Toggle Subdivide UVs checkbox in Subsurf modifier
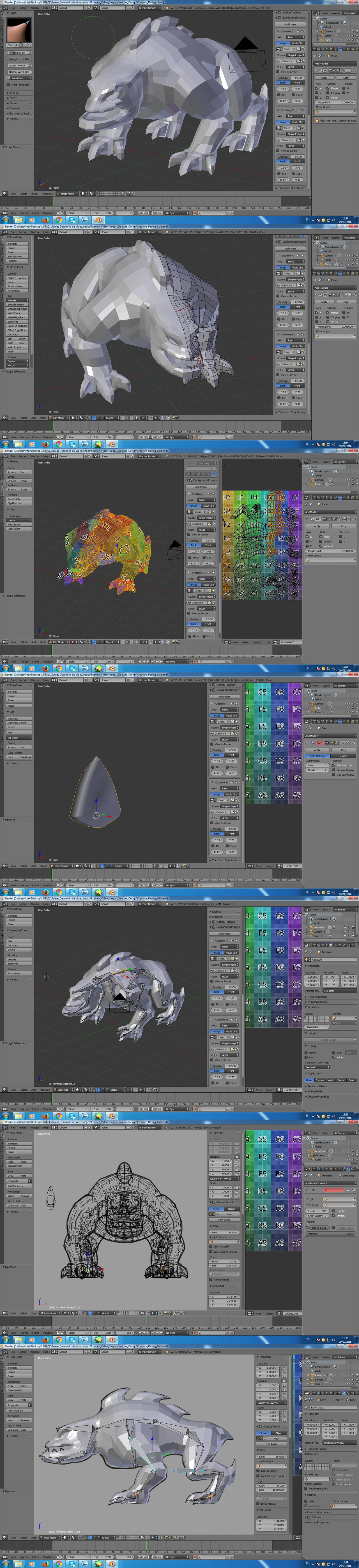 point(334,765)
